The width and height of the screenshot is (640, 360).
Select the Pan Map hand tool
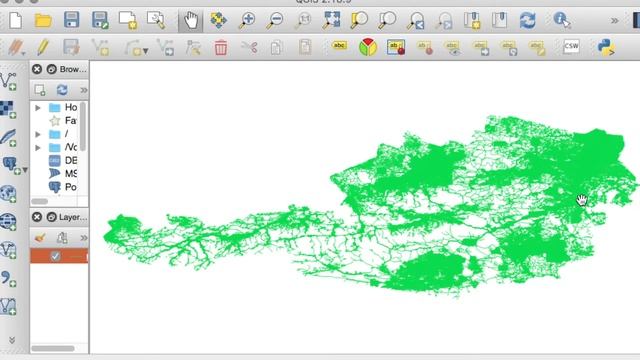[191, 20]
